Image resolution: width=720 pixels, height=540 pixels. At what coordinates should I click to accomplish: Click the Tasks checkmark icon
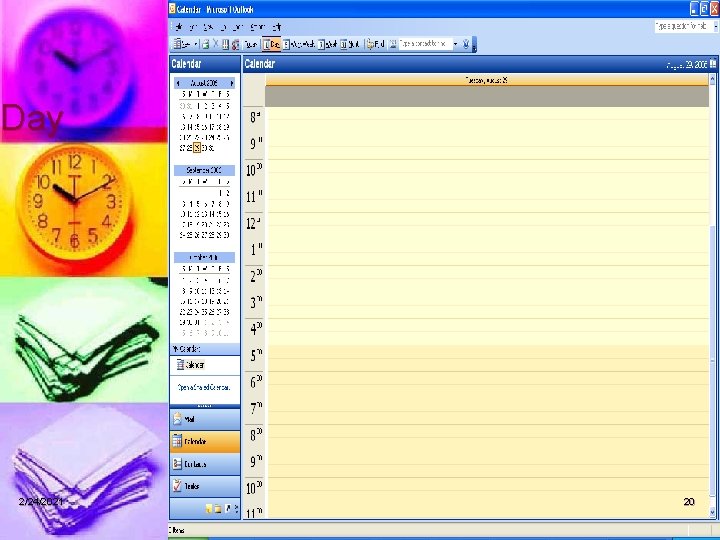177,486
